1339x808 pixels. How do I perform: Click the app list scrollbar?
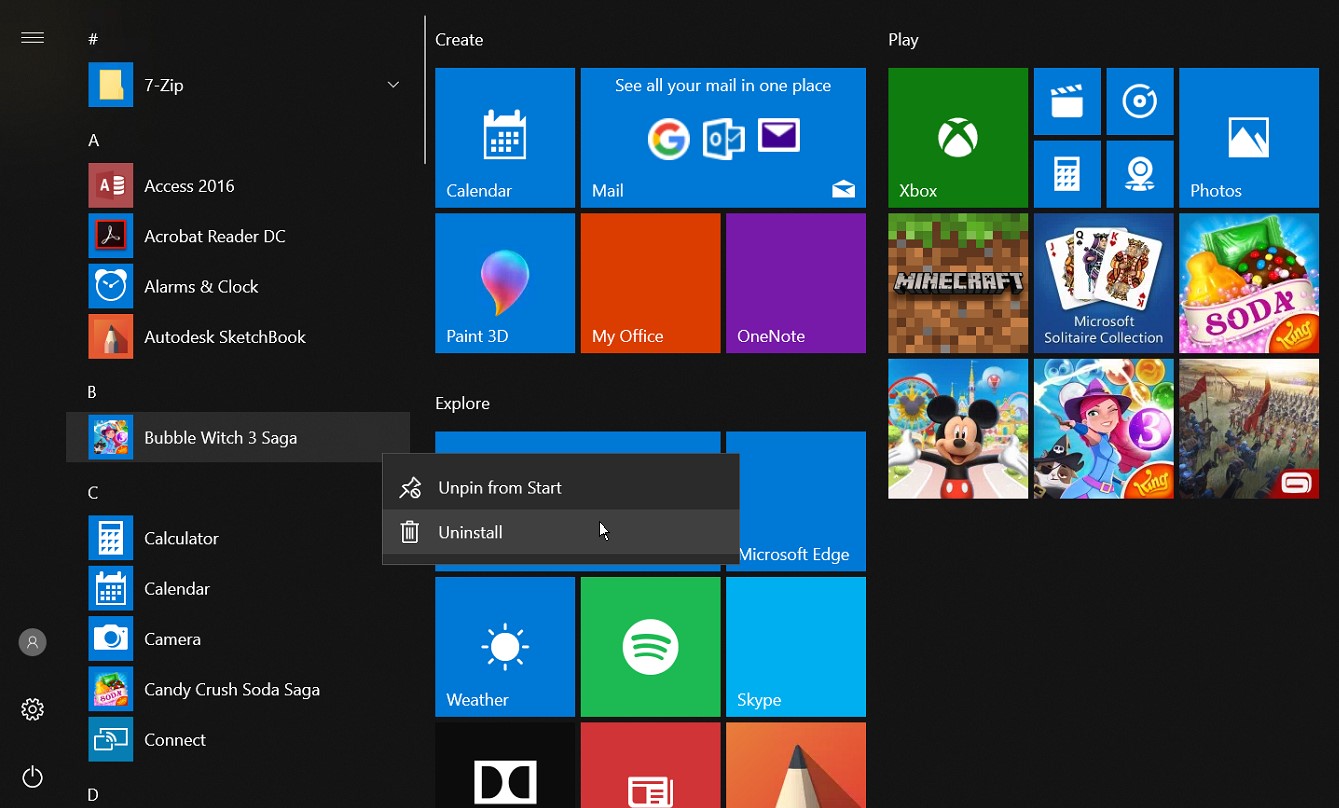425,90
